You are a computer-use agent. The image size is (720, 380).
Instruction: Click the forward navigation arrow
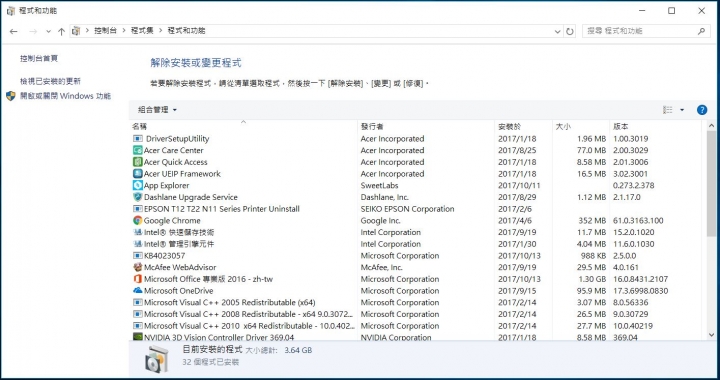coord(33,31)
